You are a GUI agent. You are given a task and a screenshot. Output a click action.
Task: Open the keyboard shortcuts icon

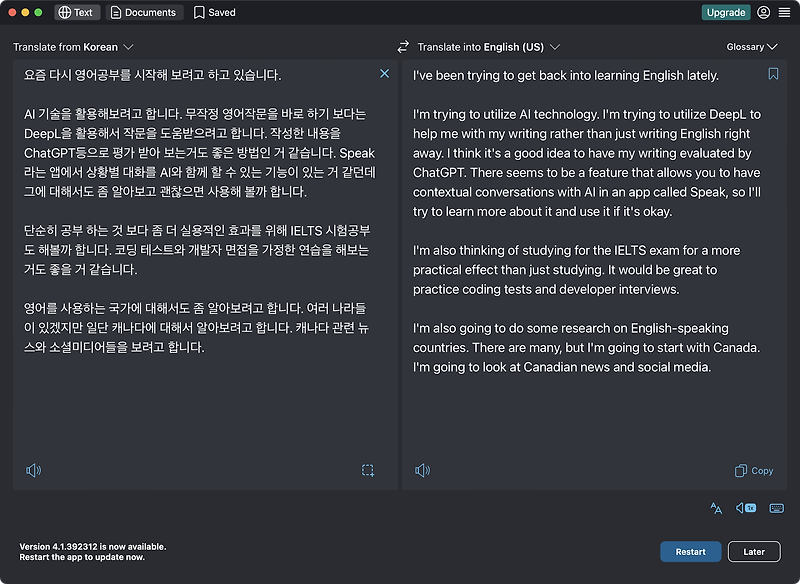pos(777,508)
